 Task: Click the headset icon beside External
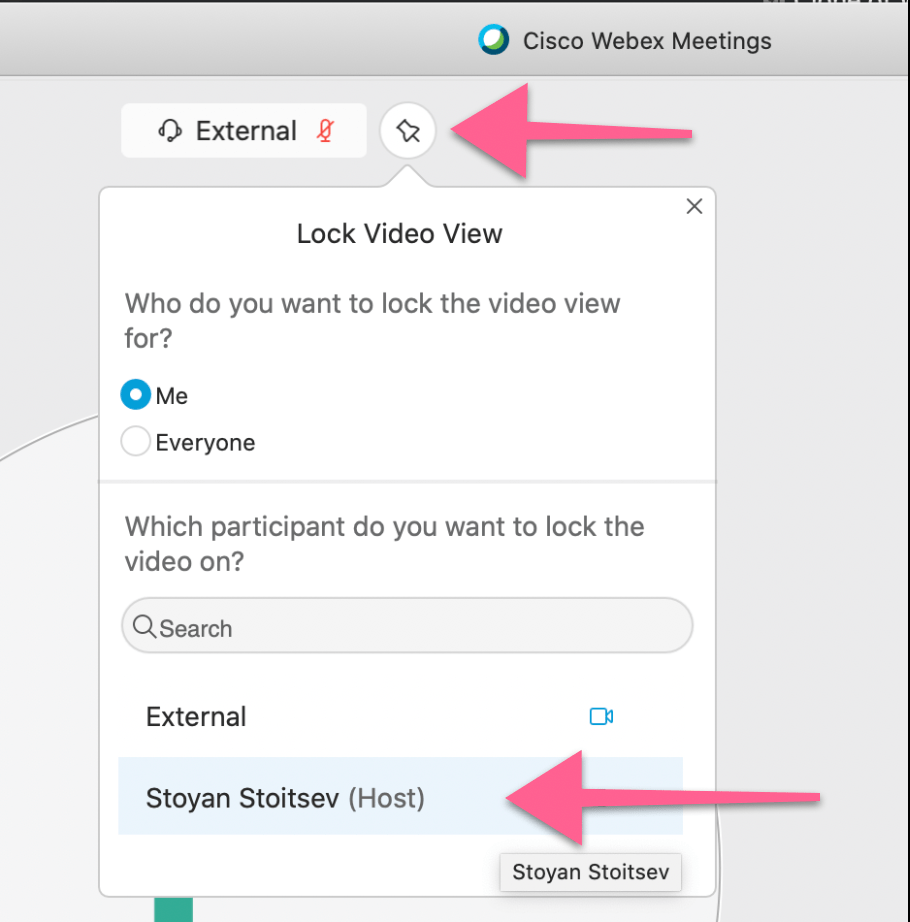(170, 131)
